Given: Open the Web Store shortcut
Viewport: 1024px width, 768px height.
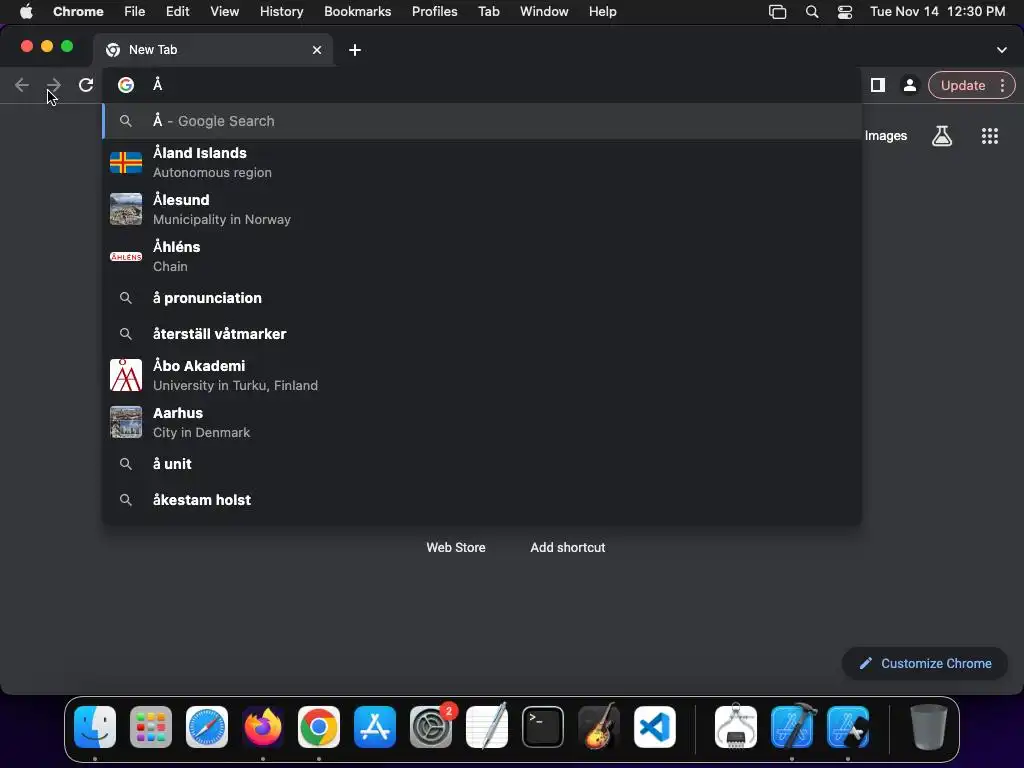Looking at the screenshot, I should [x=456, y=547].
